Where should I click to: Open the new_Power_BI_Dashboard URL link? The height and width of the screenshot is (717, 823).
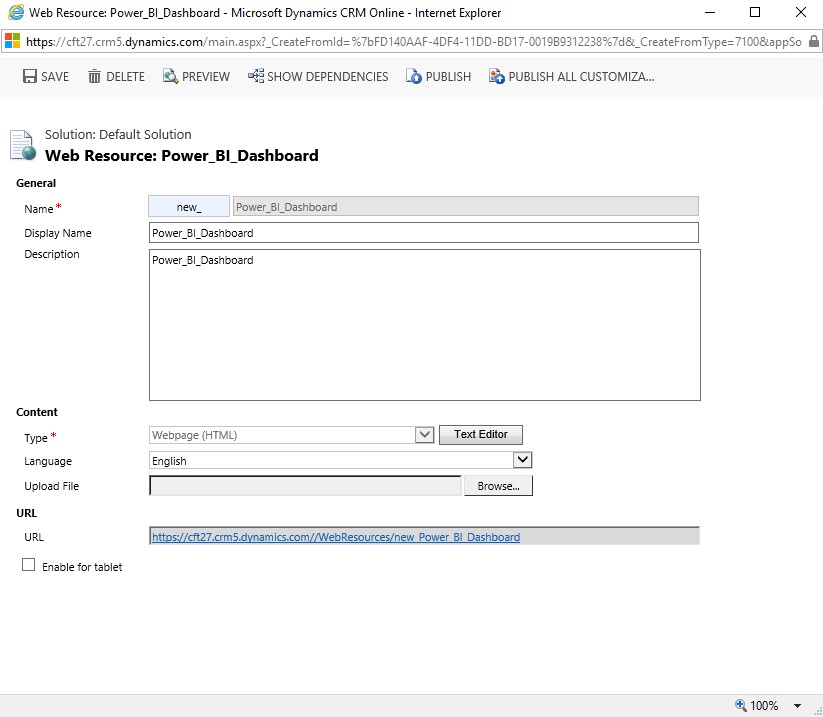336,537
